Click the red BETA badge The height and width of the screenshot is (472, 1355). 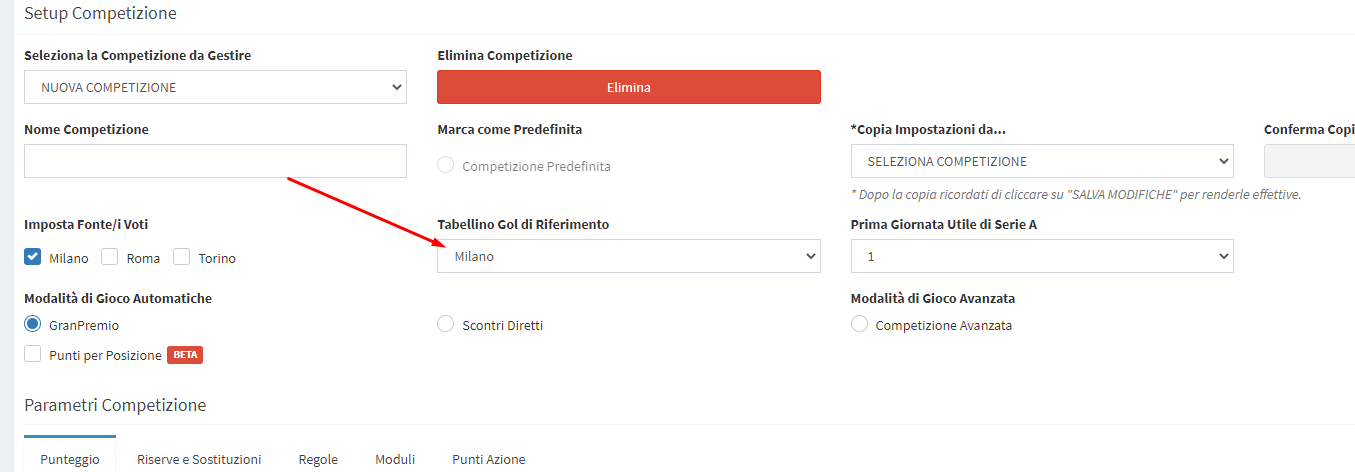click(185, 355)
